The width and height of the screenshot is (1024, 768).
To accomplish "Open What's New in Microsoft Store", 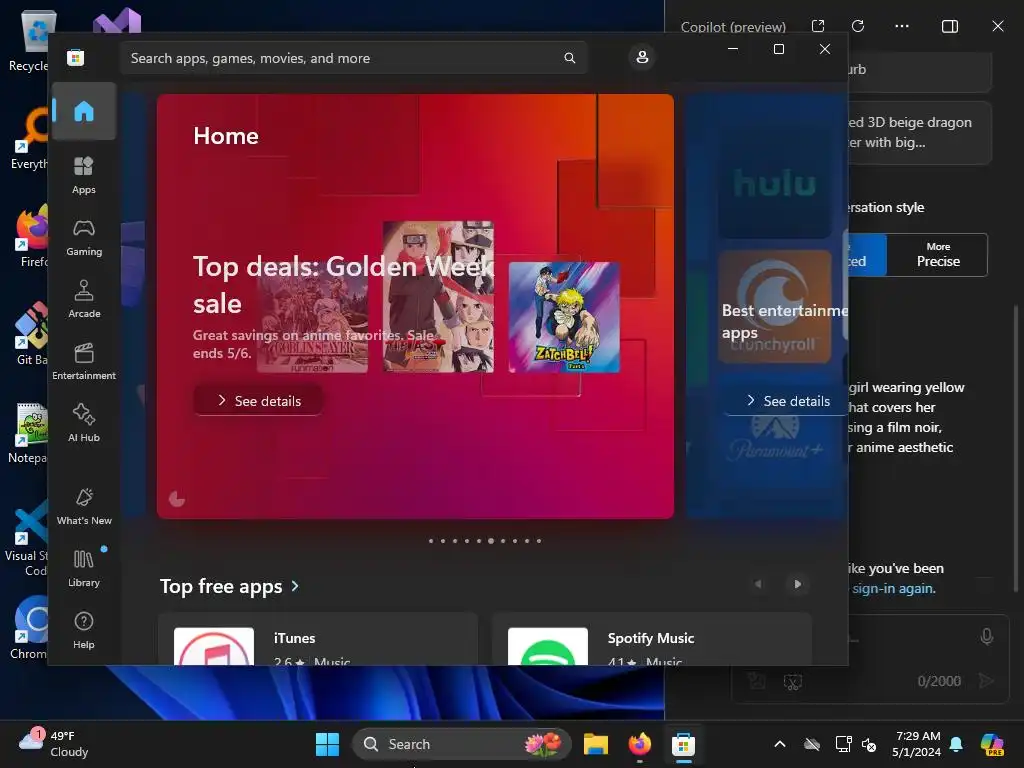I will [x=84, y=507].
